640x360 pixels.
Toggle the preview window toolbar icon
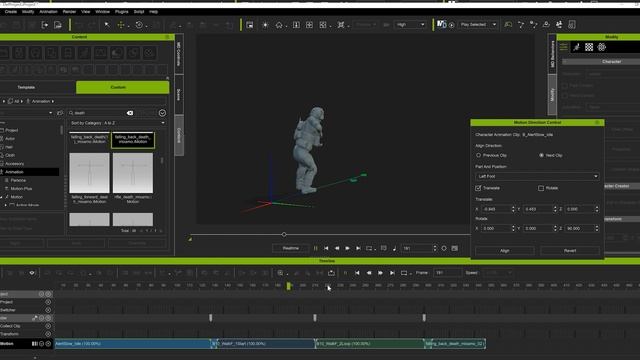tap(250, 25)
